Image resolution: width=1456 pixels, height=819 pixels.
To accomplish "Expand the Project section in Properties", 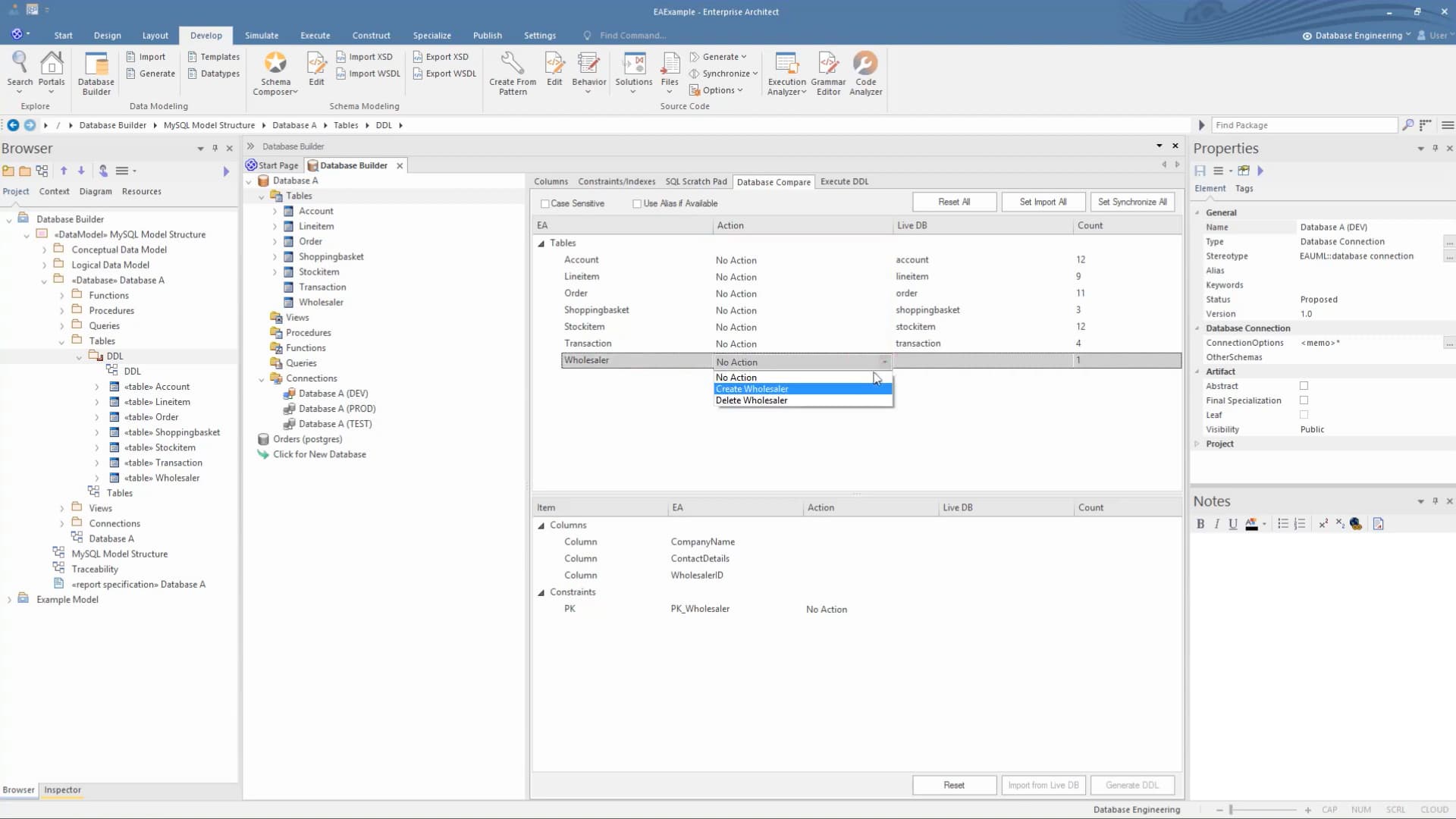I will click(1197, 444).
